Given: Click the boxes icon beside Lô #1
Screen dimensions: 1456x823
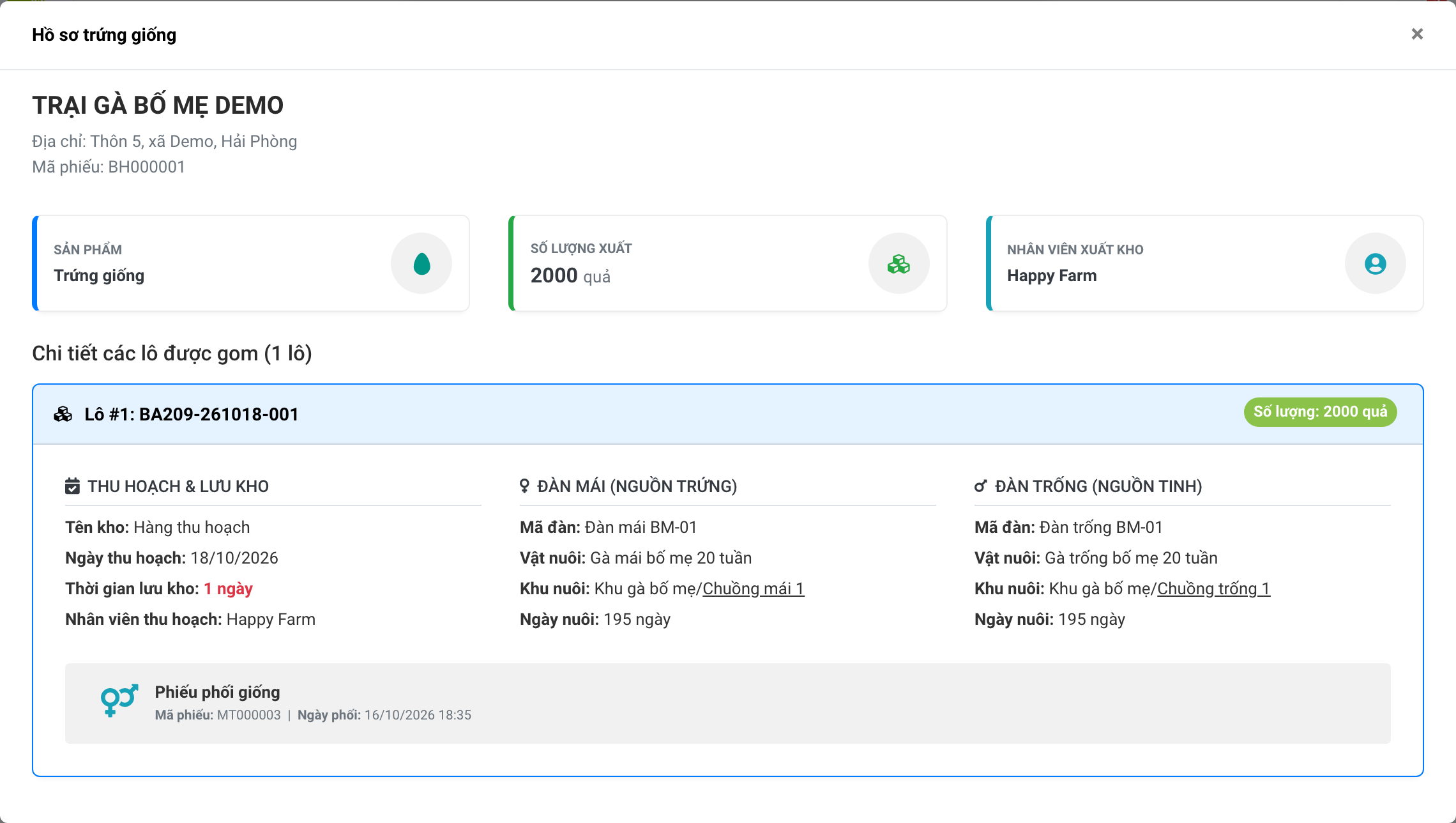Looking at the screenshot, I should coord(63,414).
